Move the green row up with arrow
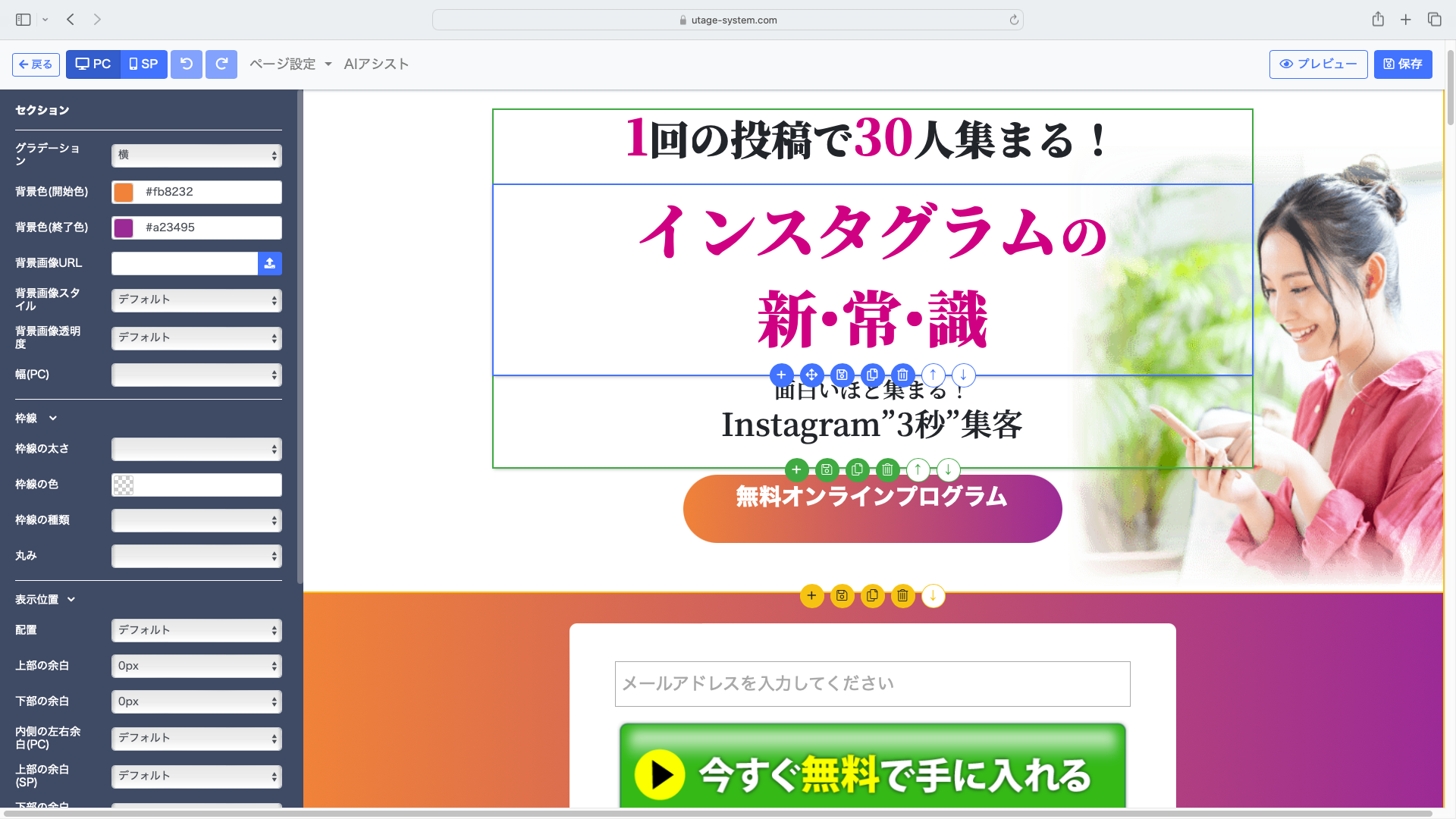Image resolution: width=1456 pixels, height=819 pixels. pyautogui.click(x=918, y=469)
